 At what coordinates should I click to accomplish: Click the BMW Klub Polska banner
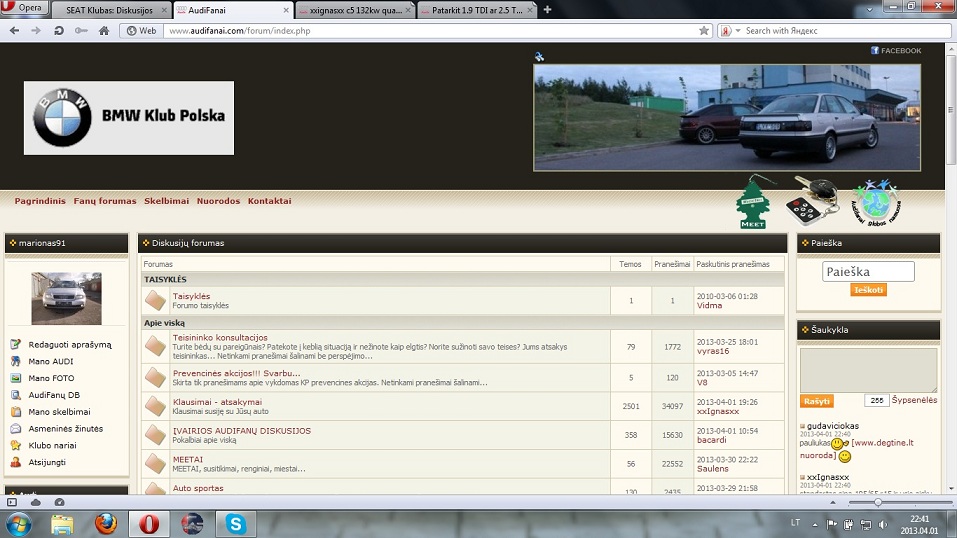pos(129,118)
